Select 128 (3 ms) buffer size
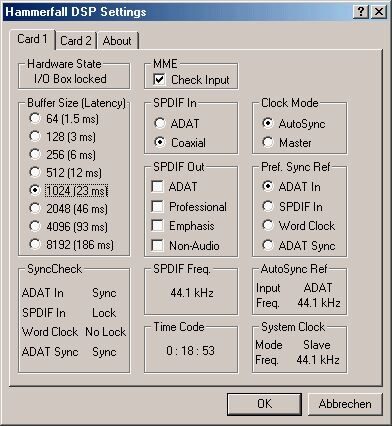Screen dimensions: 392x426 tap(62, 137)
